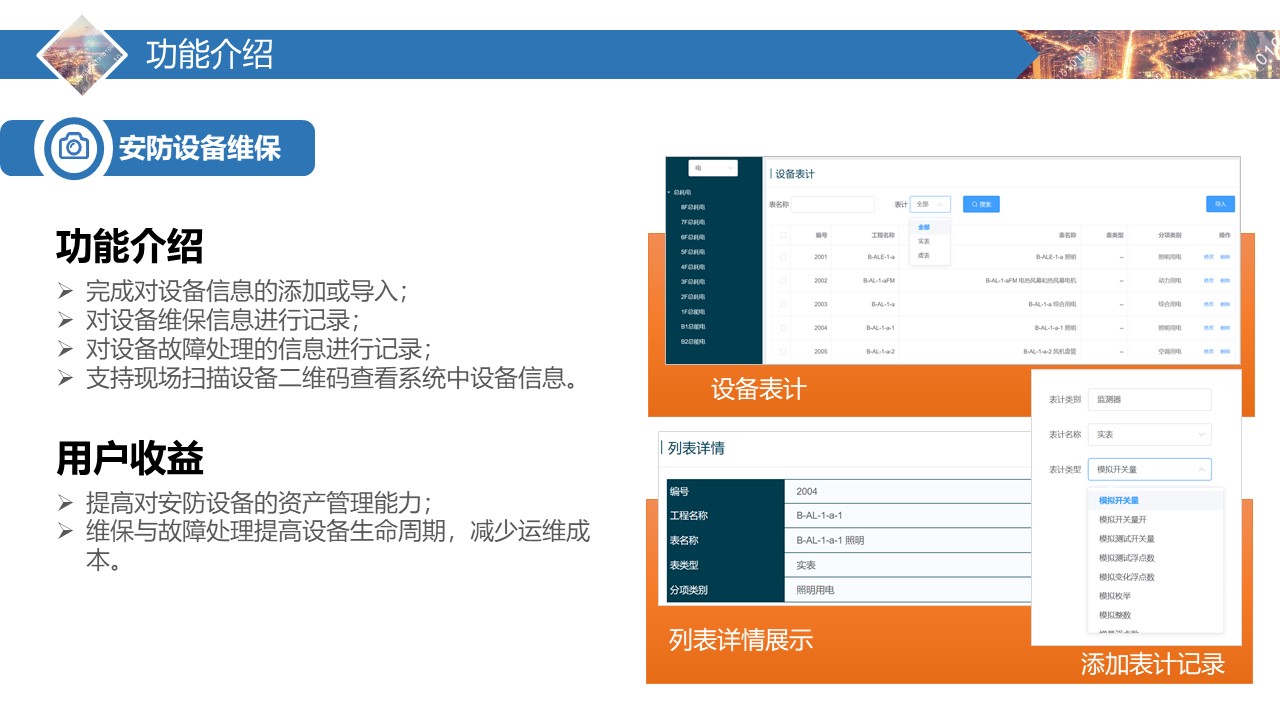Click the camera icon beside 安防设备维保

point(74,148)
